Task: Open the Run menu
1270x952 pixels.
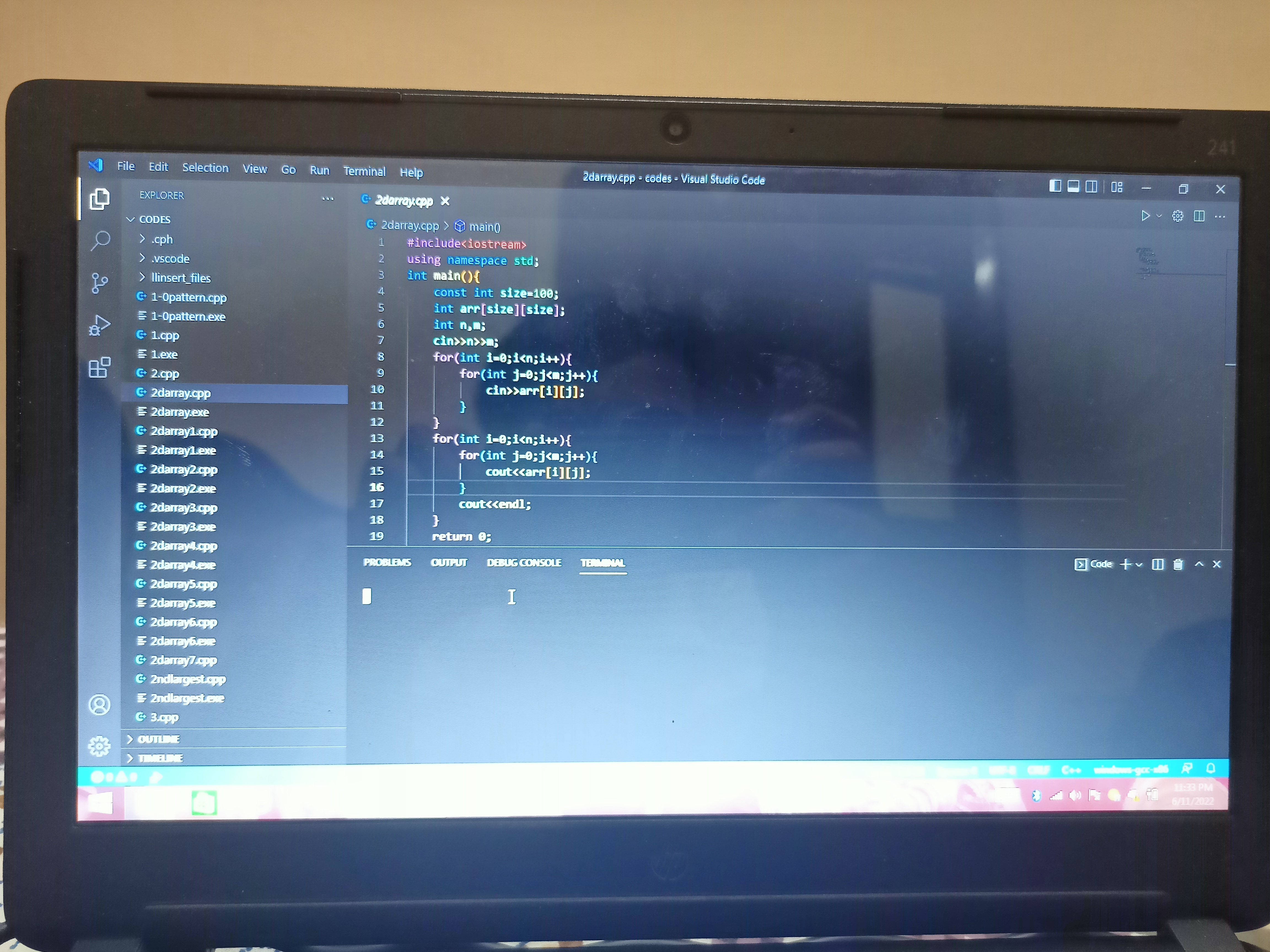Action: pyautogui.click(x=320, y=171)
